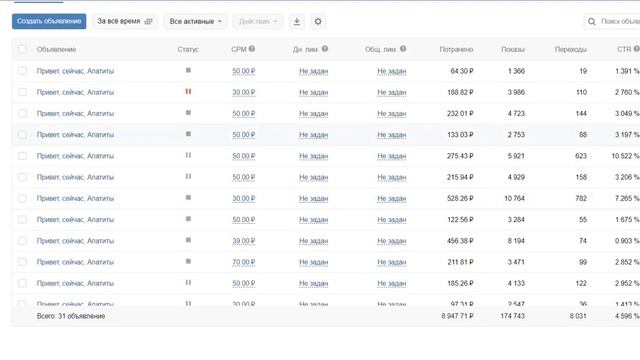The height and width of the screenshot is (360, 640).
Task: Sort by the Объявление column header
Action: pos(56,49)
